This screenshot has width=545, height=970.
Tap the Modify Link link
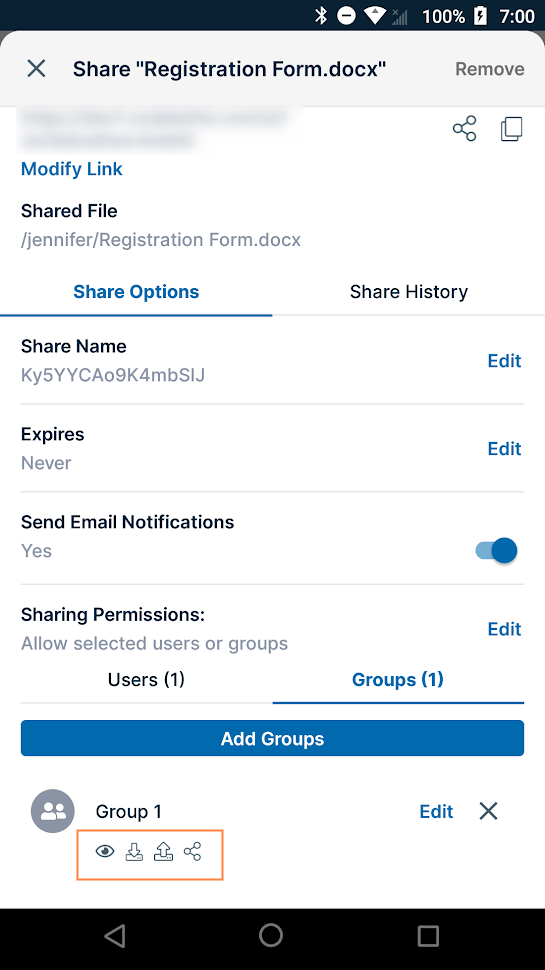(x=72, y=169)
